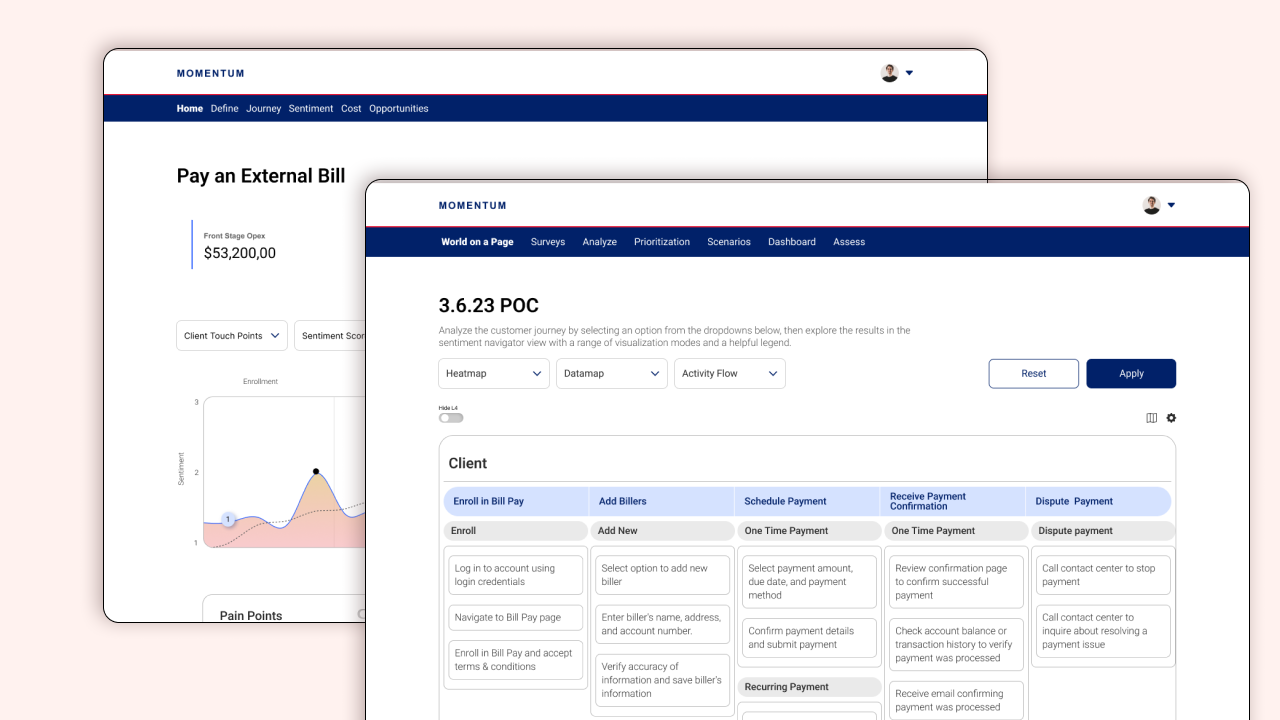Viewport: 1280px width, 720px height.
Task: Click the Reset button
Action: [x=1034, y=373]
